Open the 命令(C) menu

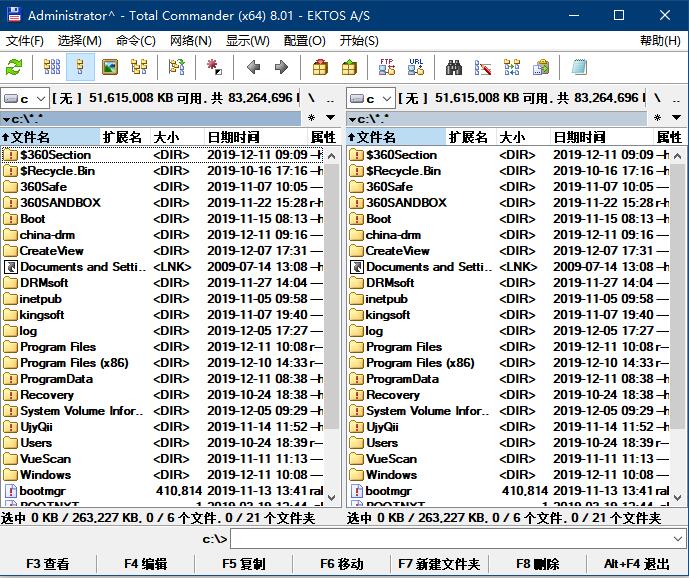click(135, 41)
